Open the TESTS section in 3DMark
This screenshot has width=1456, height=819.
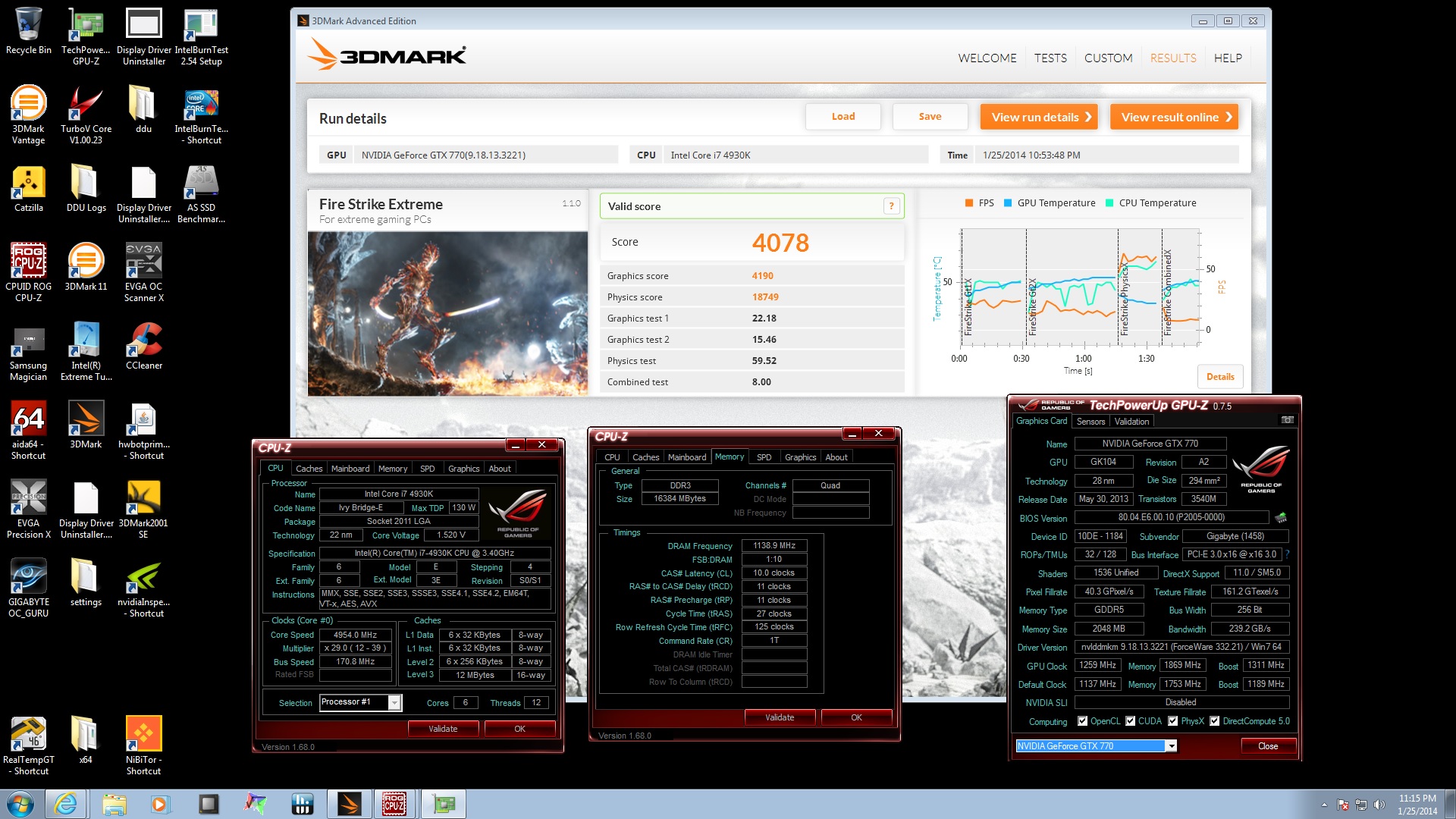point(1050,58)
